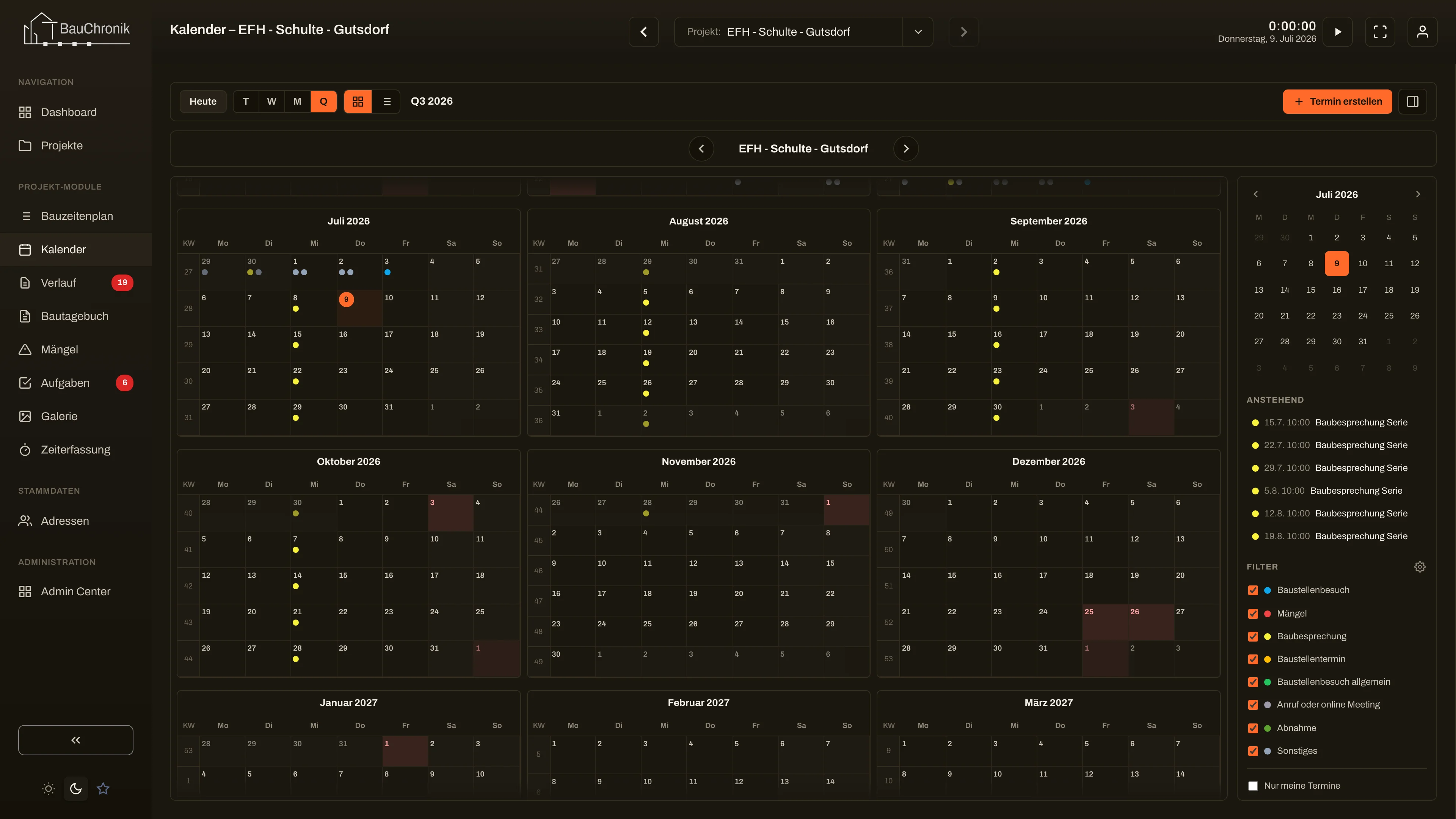Uncheck the Baustellenbesuch filter

tap(1253, 590)
